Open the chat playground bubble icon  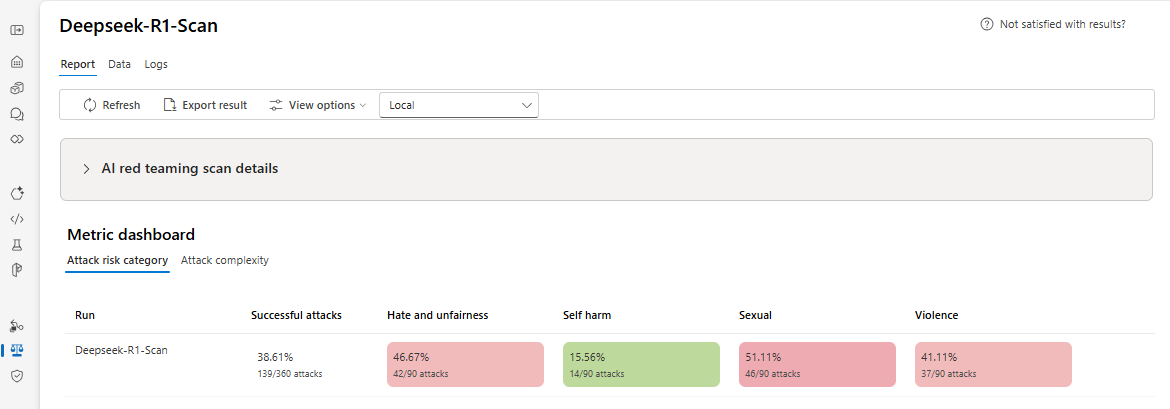[17, 114]
